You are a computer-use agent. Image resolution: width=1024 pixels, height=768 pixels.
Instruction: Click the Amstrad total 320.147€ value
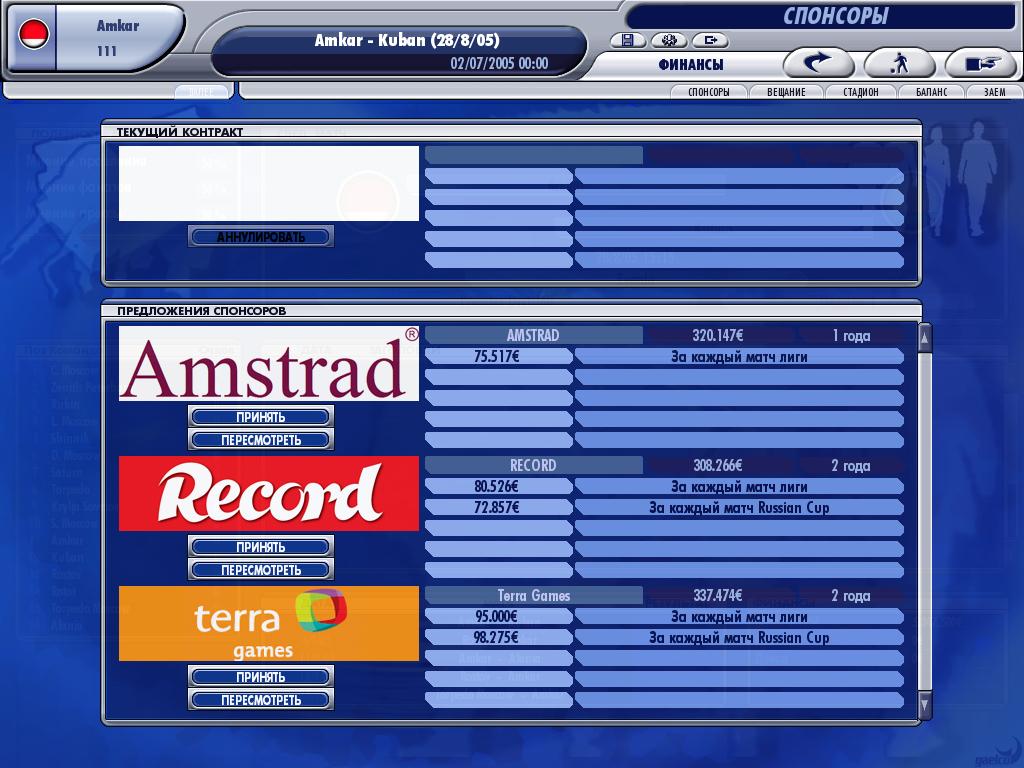click(718, 336)
